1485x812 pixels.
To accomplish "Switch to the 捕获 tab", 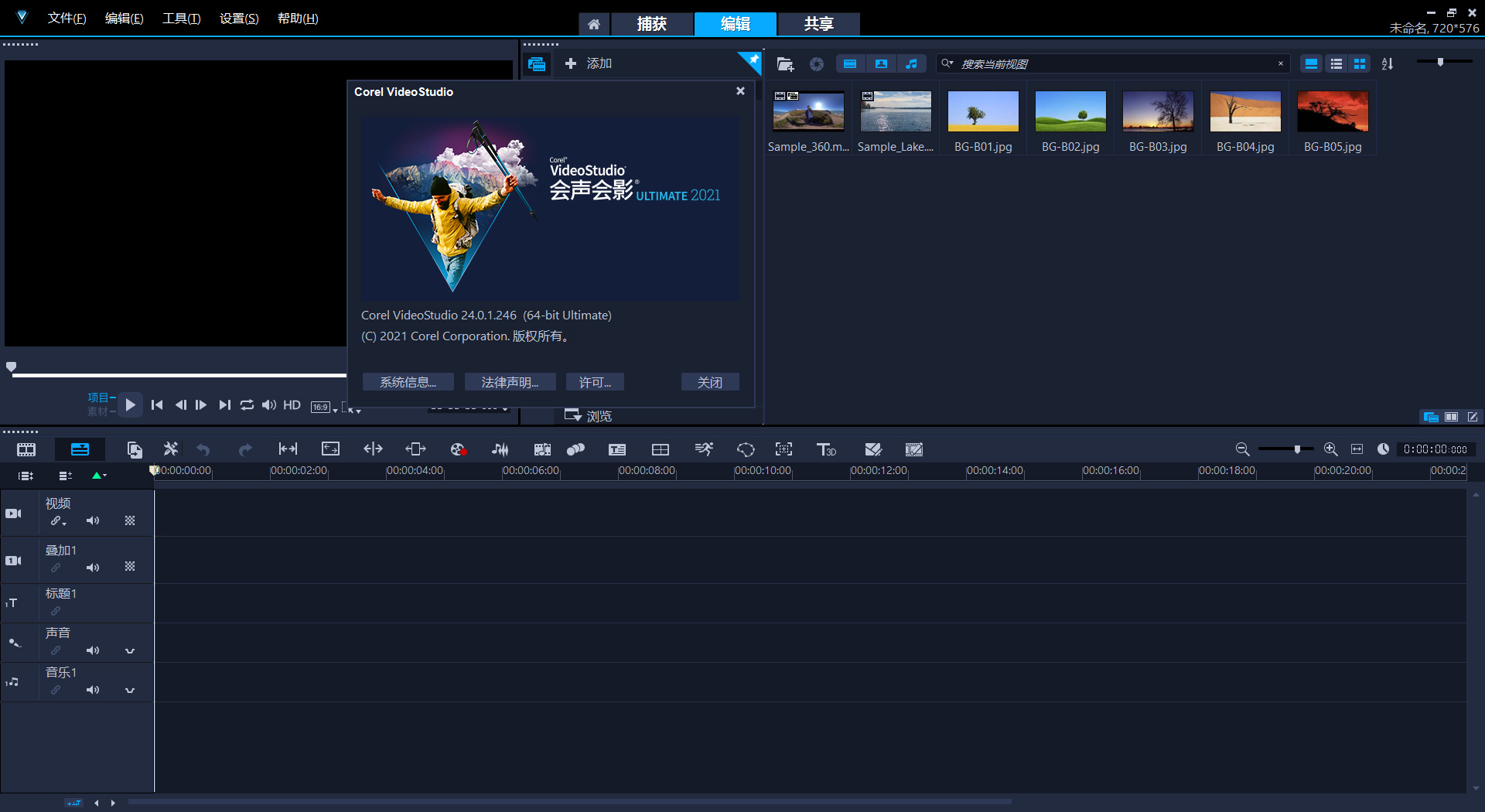I will [x=652, y=24].
